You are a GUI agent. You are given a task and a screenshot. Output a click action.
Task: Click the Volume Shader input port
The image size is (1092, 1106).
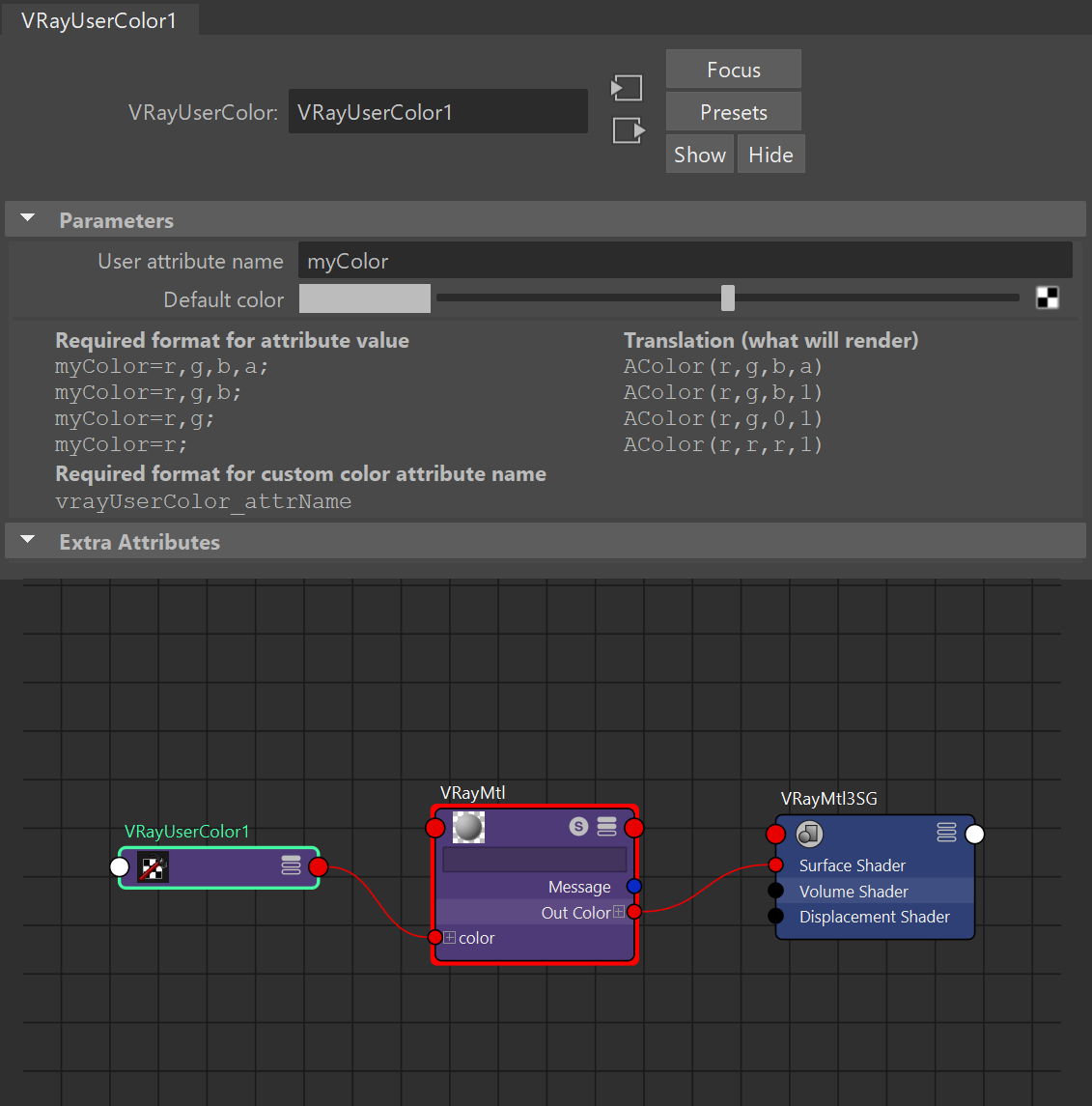[x=776, y=891]
